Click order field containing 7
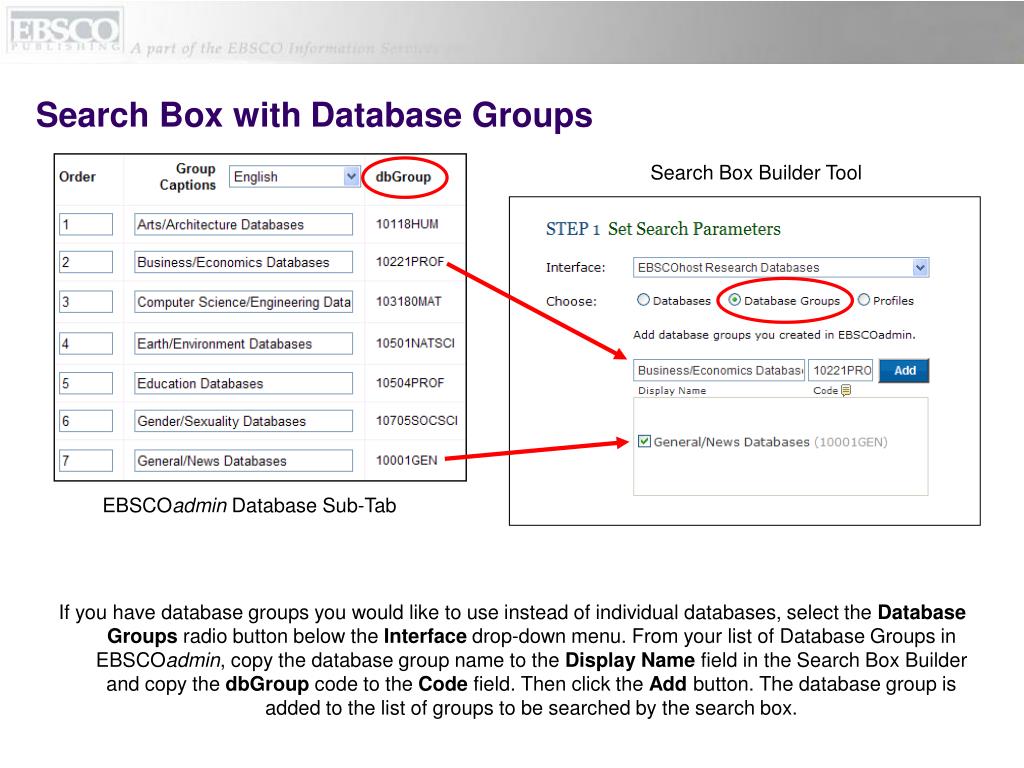 click(86, 460)
